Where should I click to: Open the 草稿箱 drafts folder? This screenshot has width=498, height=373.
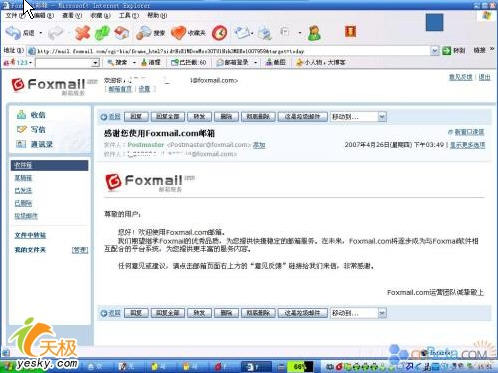point(23,178)
